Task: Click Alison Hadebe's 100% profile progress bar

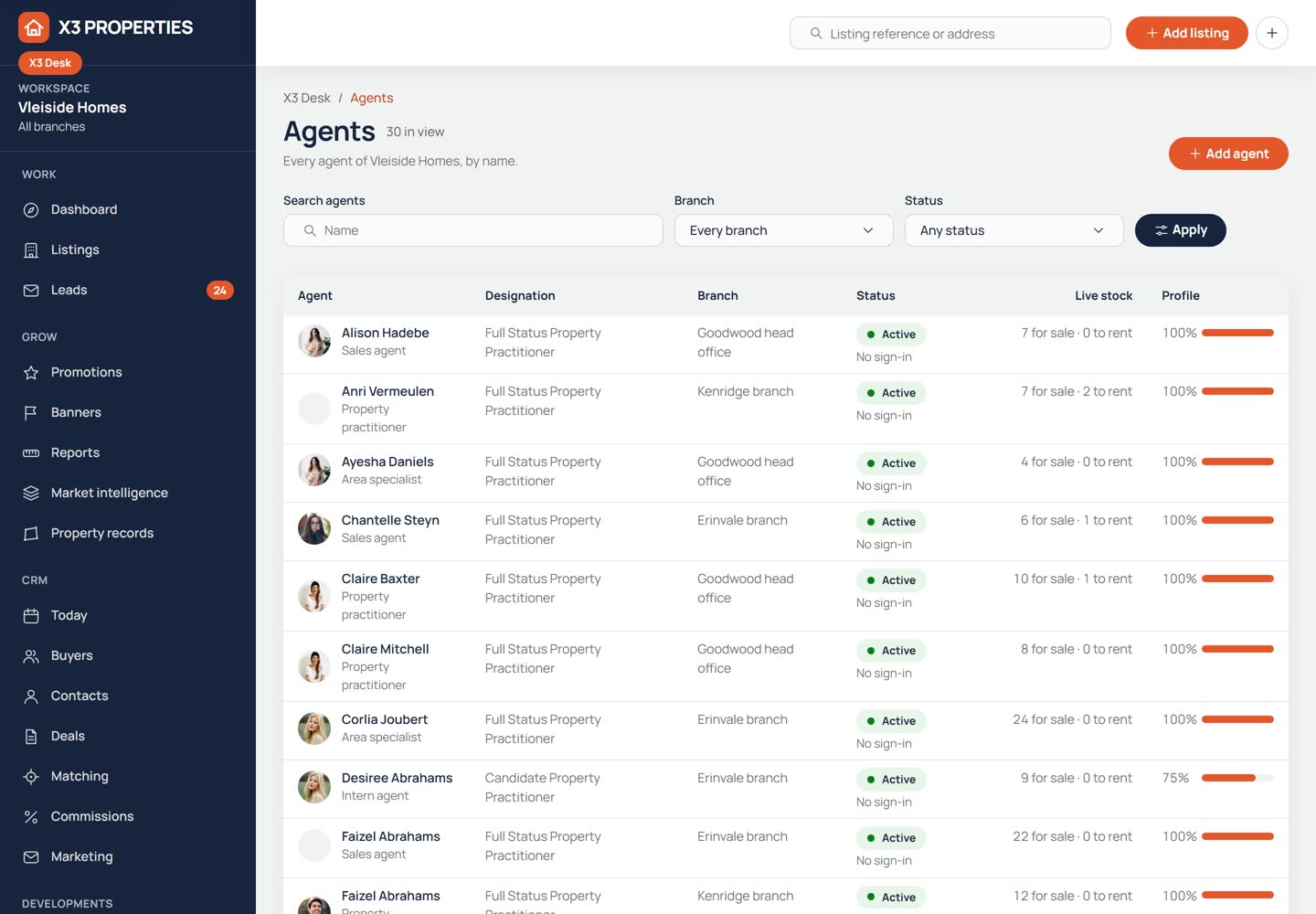Action: [1237, 333]
